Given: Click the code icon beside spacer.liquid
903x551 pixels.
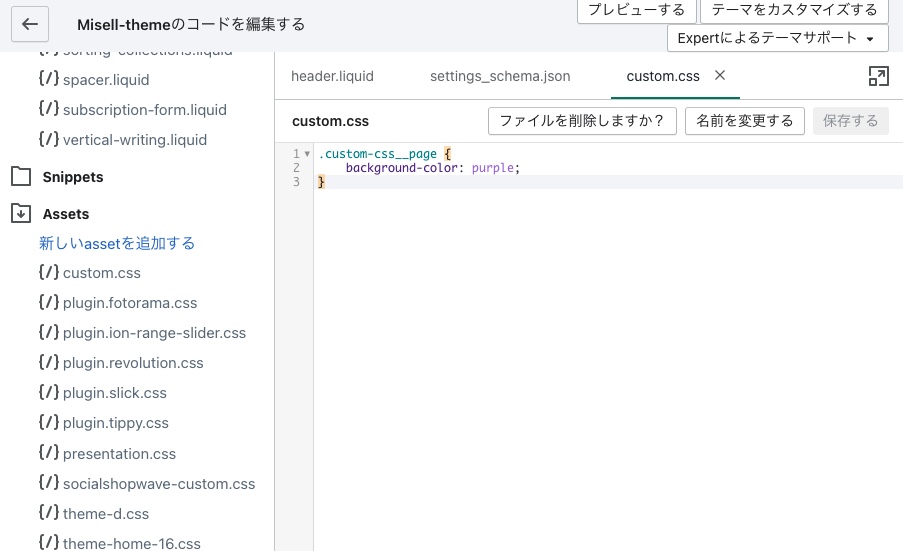Looking at the screenshot, I should pos(49,78).
